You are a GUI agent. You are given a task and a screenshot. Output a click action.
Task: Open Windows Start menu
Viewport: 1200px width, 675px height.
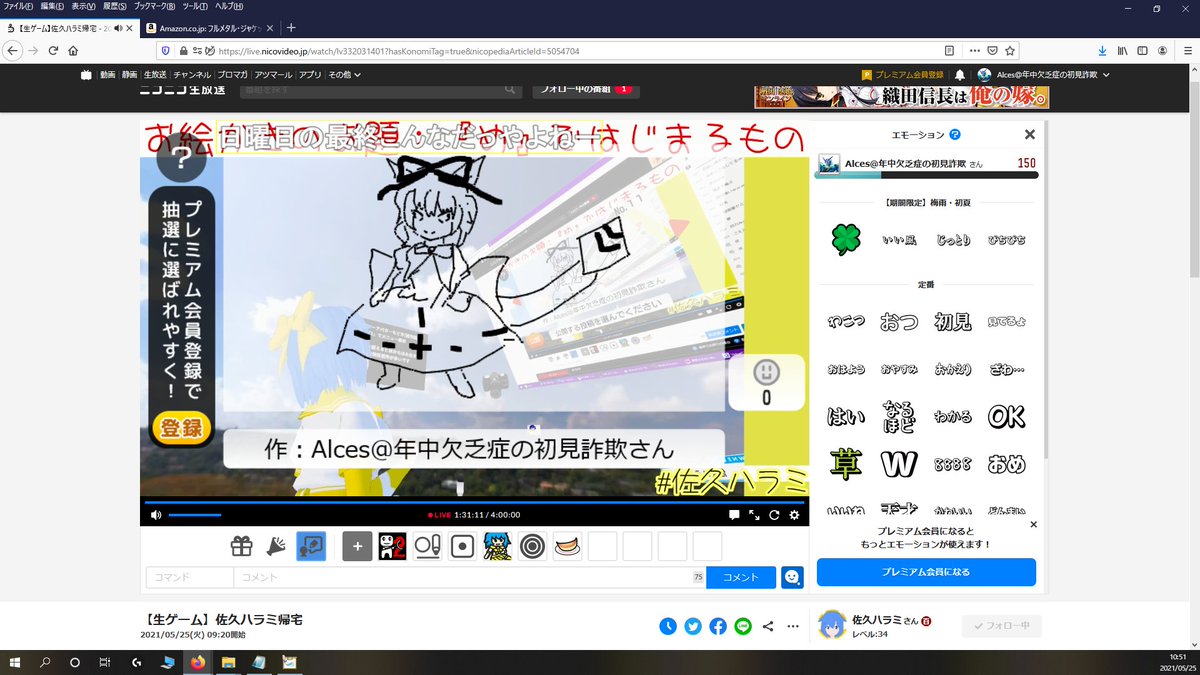point(15,662)
